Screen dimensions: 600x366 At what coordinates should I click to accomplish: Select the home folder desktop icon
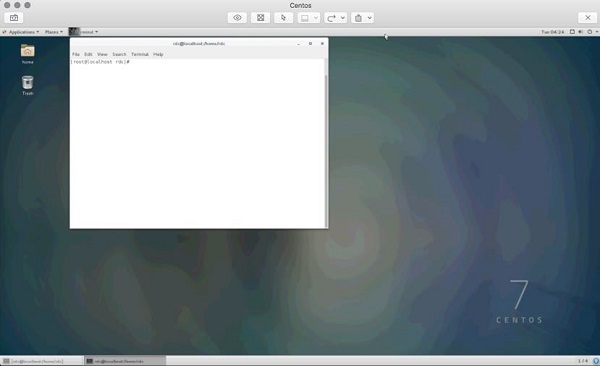coord(28,54)
